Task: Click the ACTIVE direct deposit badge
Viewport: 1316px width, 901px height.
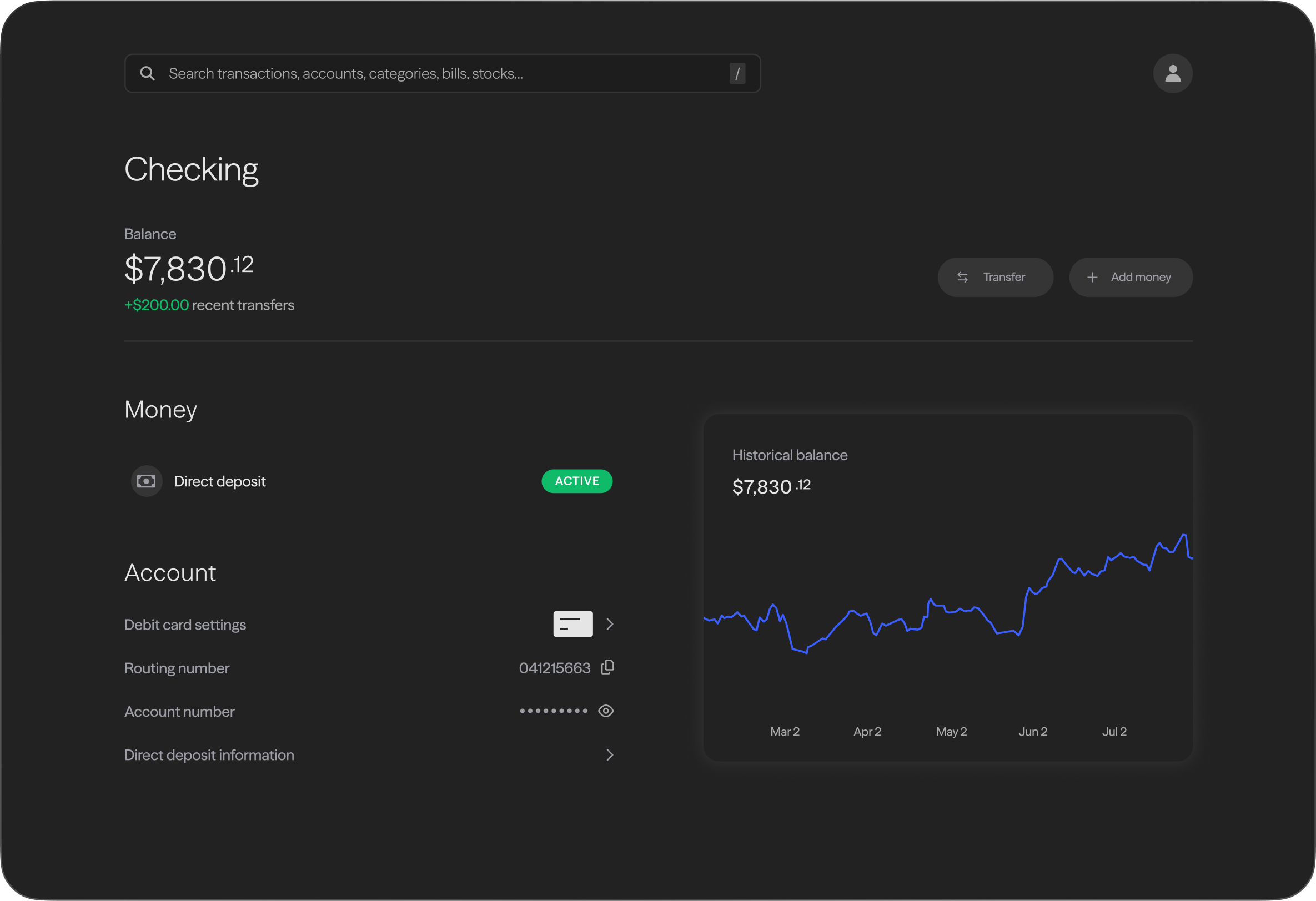Action: click(x=576, y=481)
